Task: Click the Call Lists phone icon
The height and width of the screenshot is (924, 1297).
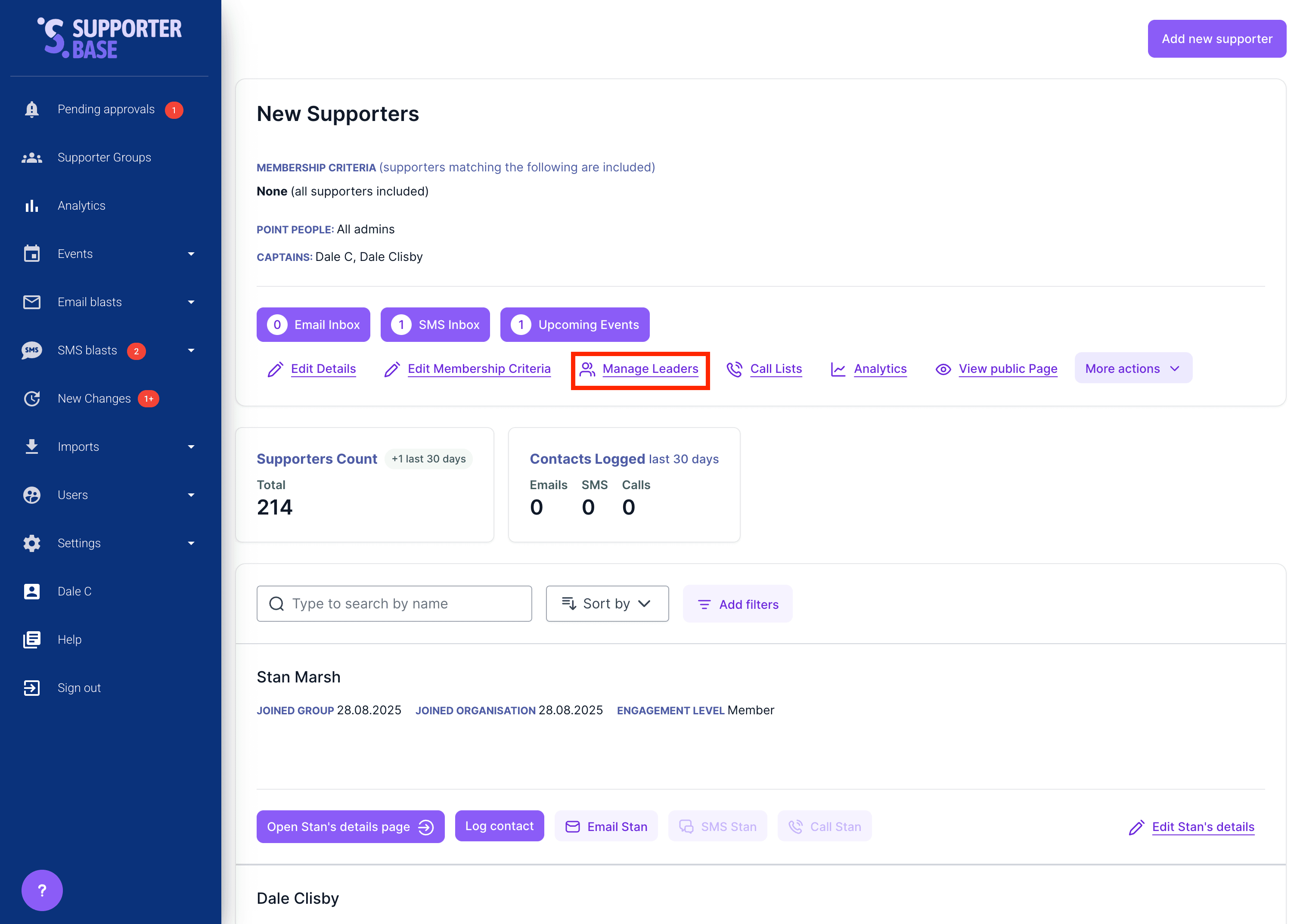Action: coord(734,369)
